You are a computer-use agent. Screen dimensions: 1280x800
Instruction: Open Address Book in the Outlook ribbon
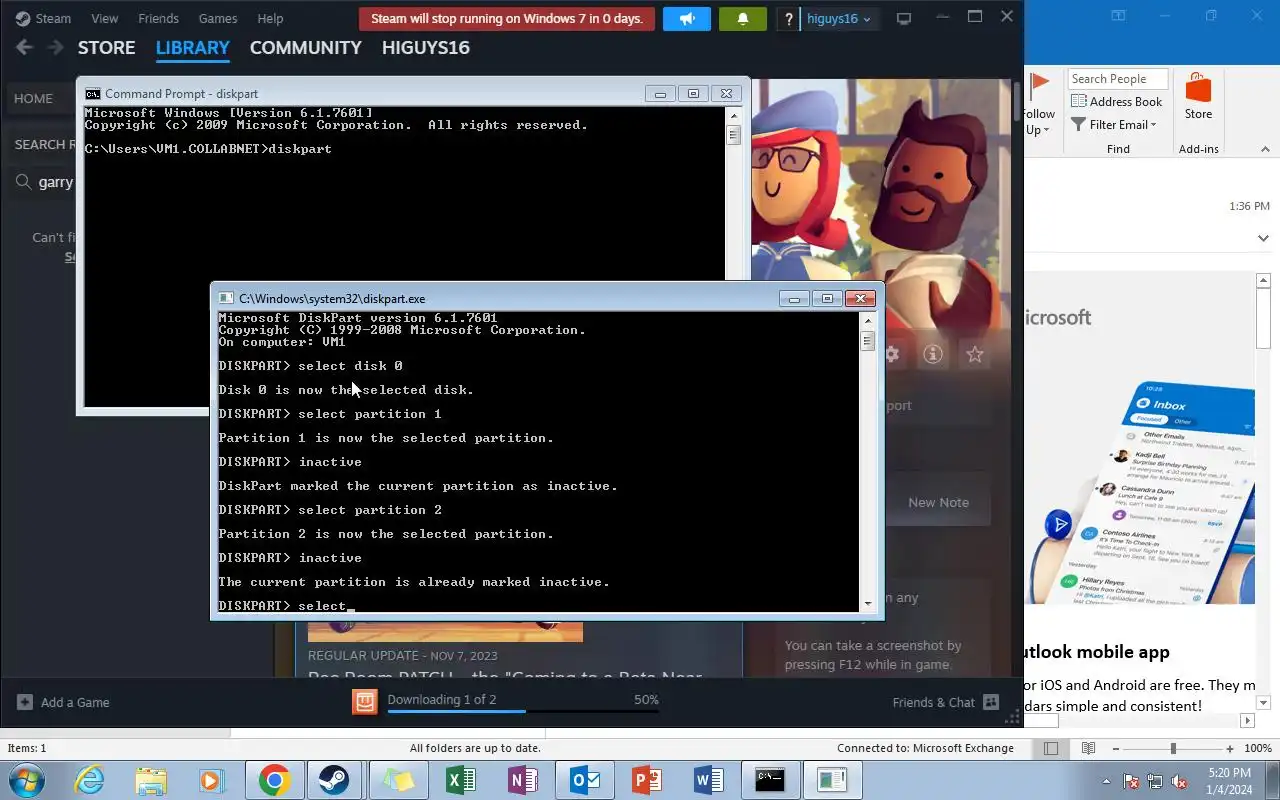tap(1116, 101)
